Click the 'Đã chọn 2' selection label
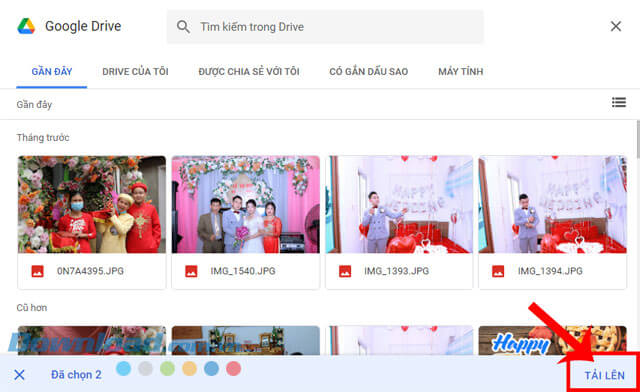640x392 pixels. click(x=76, y=375)
